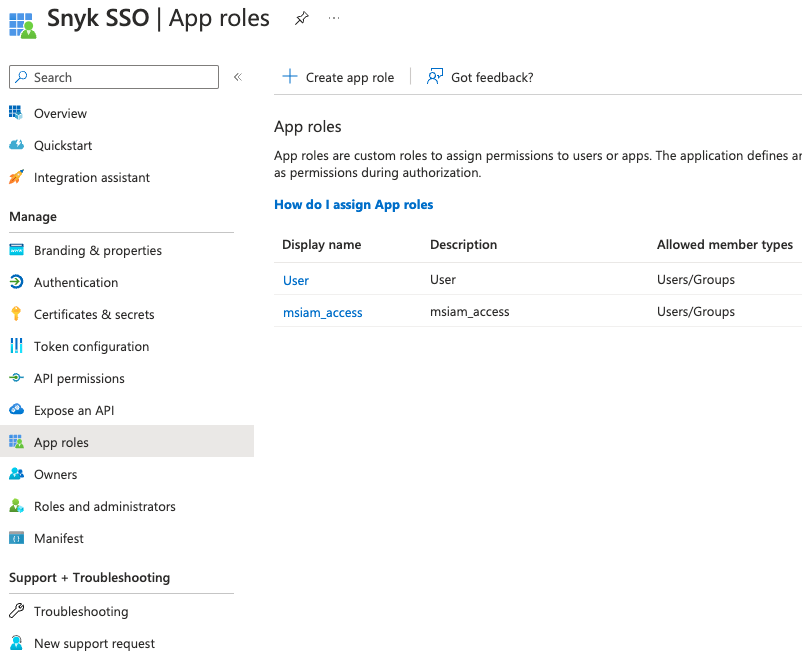
Task: Click the magnifier icon in Search box
Action: tap(21, 77)
